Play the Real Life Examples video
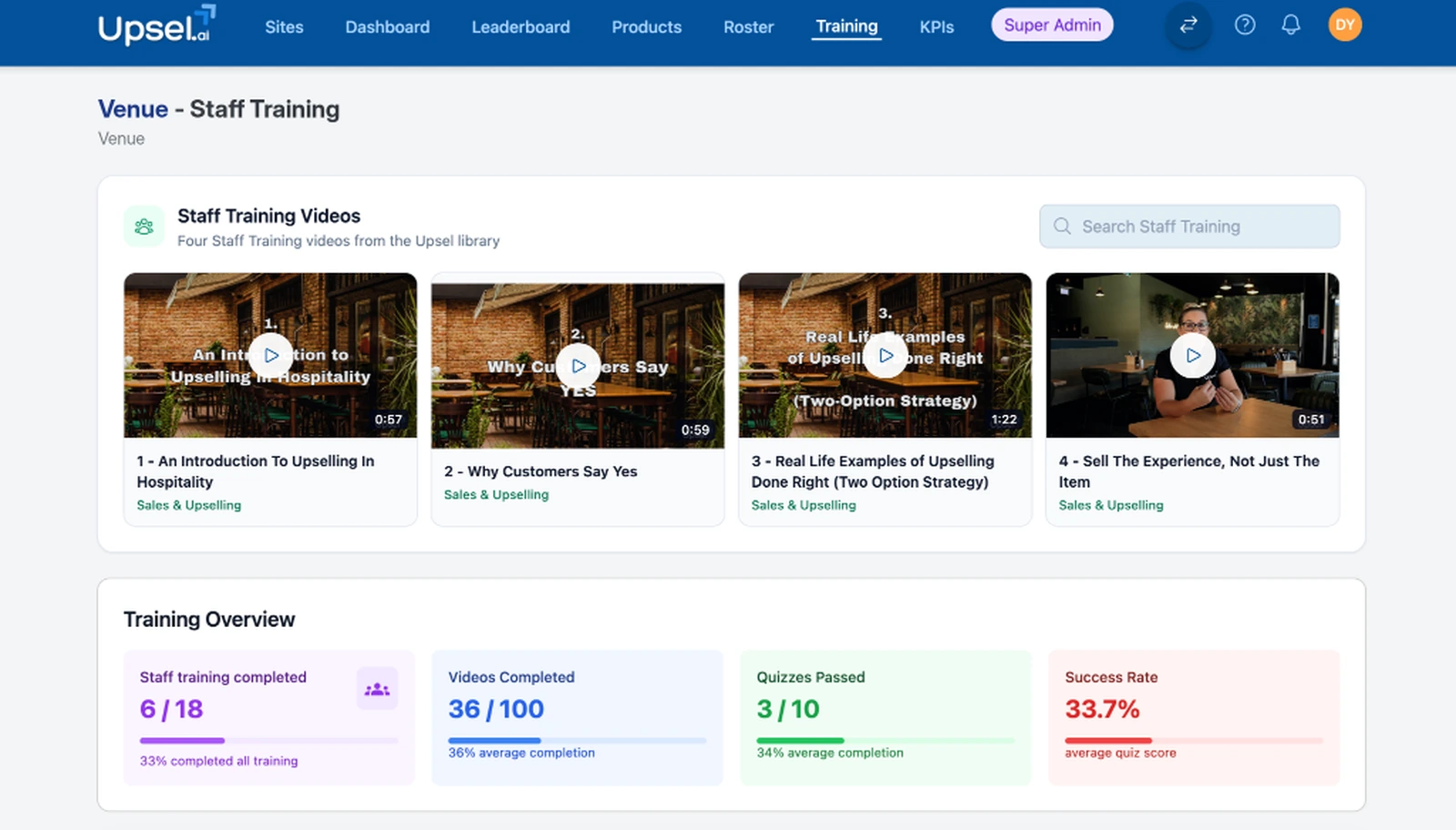The image size is (1456, 830). coord(885,356)
